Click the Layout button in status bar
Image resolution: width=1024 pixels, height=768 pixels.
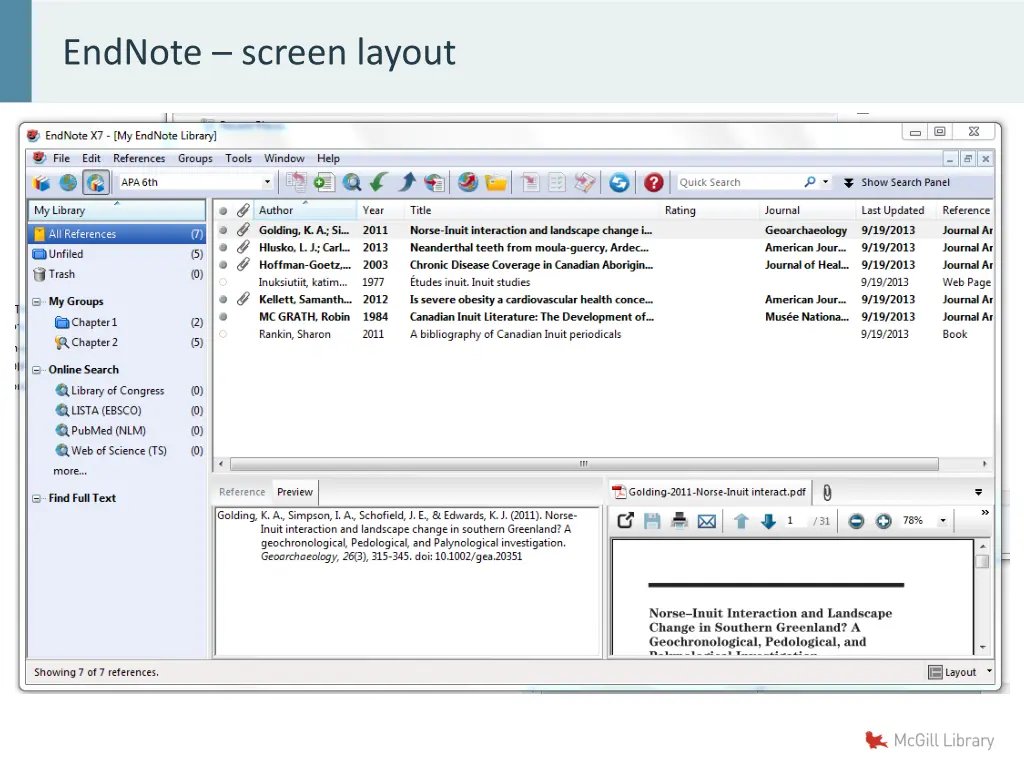[x=960, y=672]
